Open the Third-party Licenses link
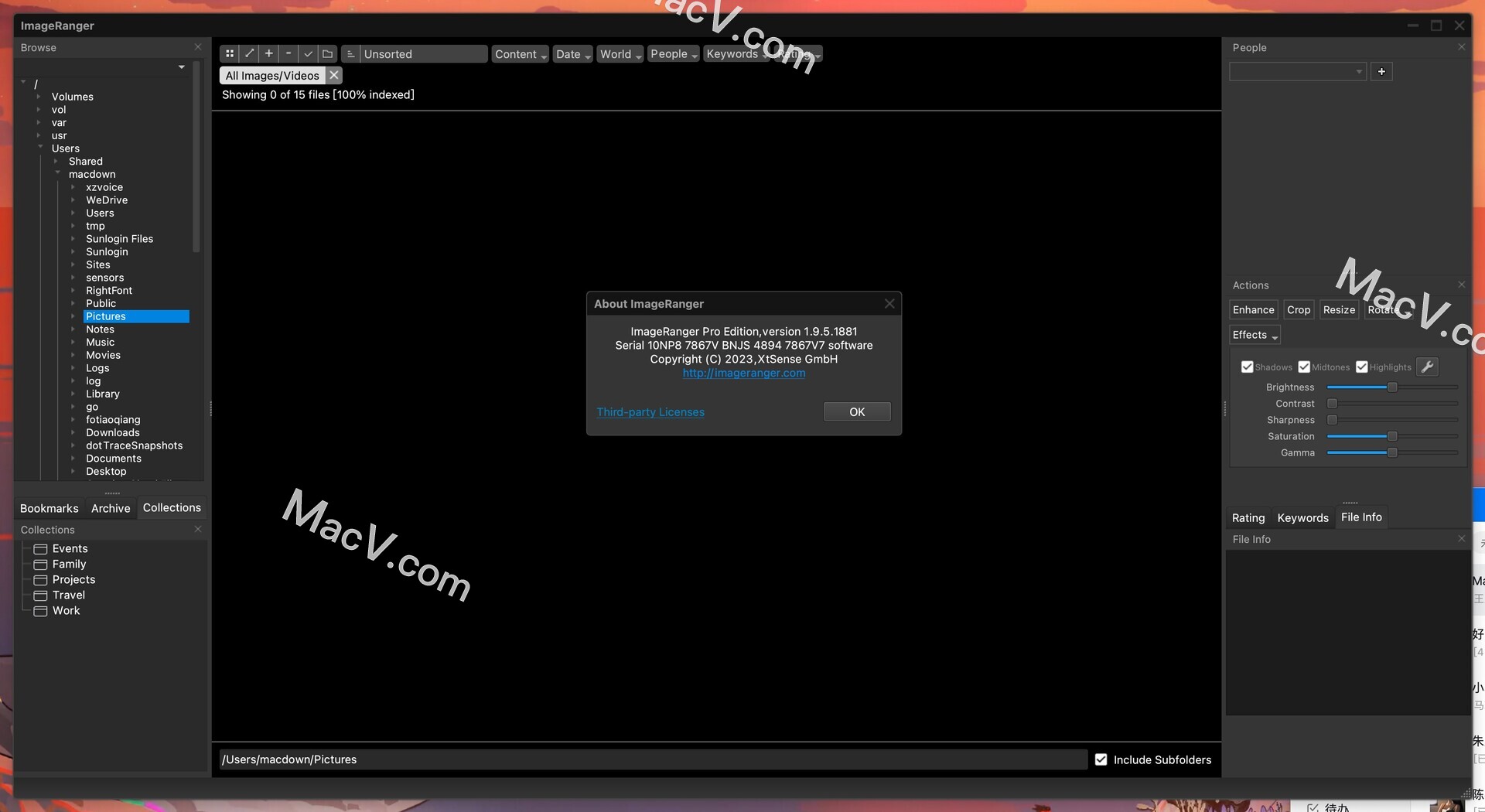Viewport: 1485px width, 812px height. pos(650,412)
